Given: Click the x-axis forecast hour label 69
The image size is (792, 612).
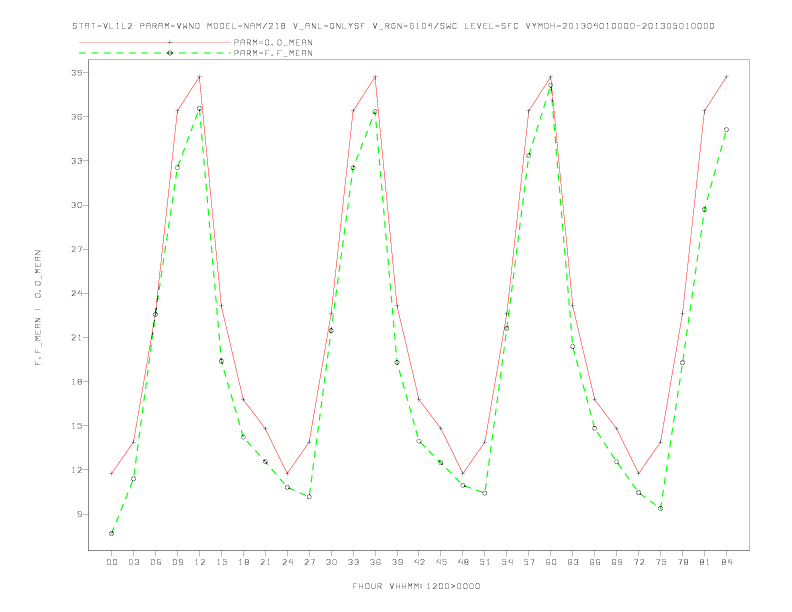Looking at the screenshot, I should point(617,562).
